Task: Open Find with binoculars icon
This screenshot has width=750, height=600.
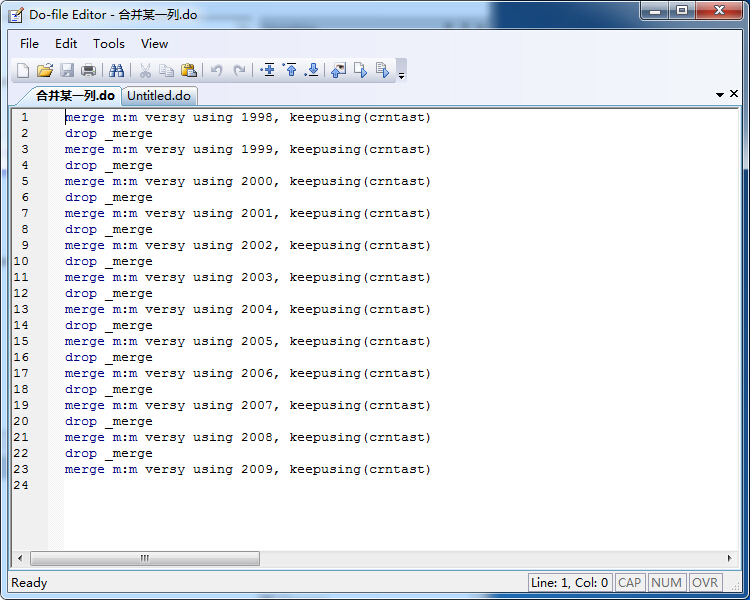Action: 116,70
